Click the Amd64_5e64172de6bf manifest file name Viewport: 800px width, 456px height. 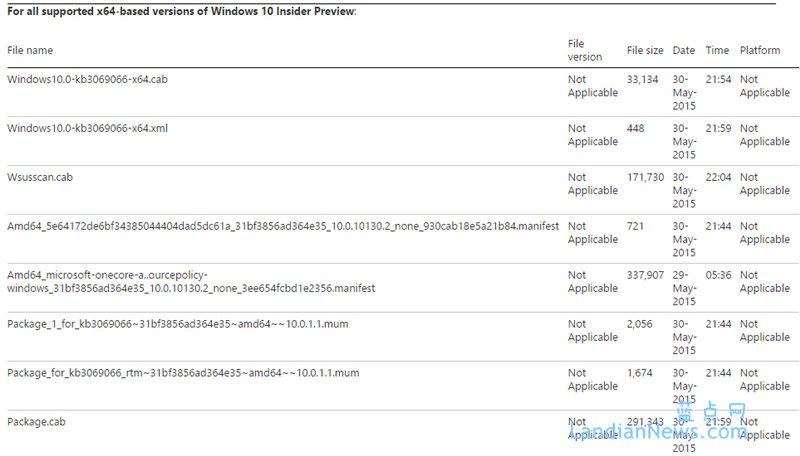point(283,226)
